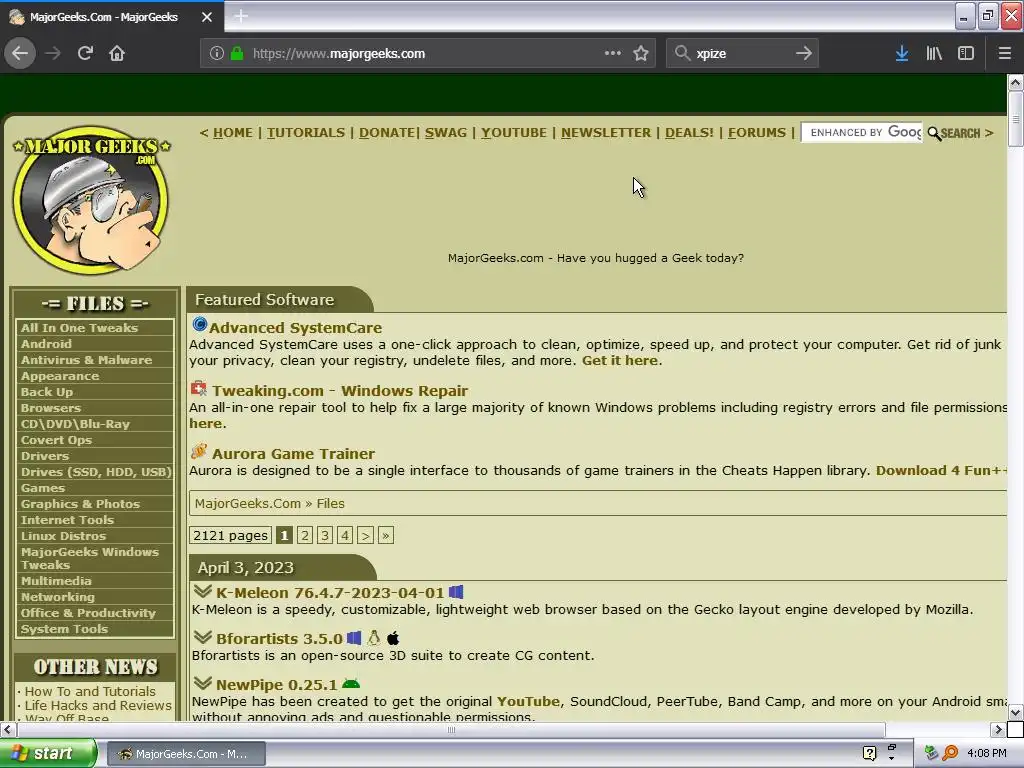Open the DEALS! menu link
Viewport: 1024px width, 768px height.
690,133
